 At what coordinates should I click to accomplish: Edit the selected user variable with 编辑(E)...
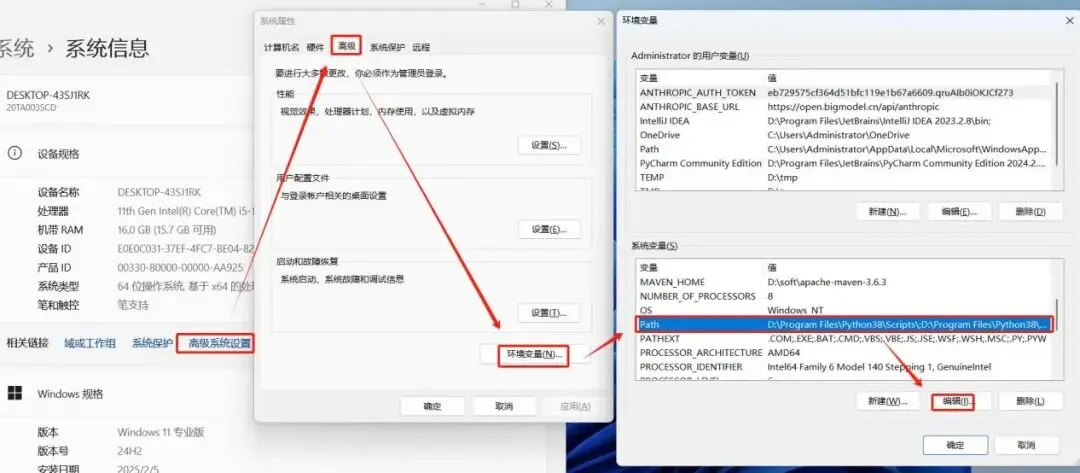[959, 211]
